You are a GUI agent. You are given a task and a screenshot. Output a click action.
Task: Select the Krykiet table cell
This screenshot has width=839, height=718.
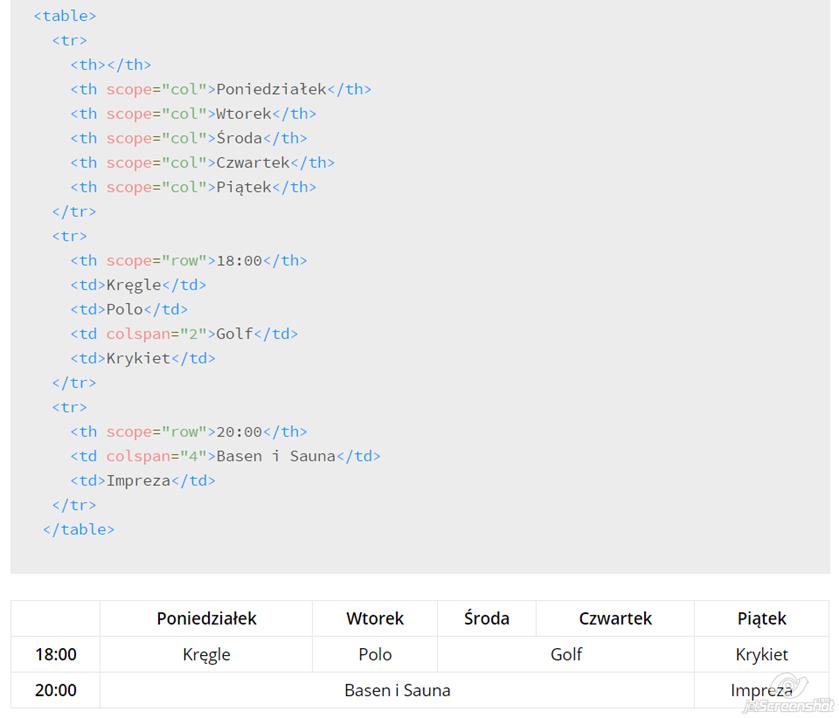click(x=761, y=654)
